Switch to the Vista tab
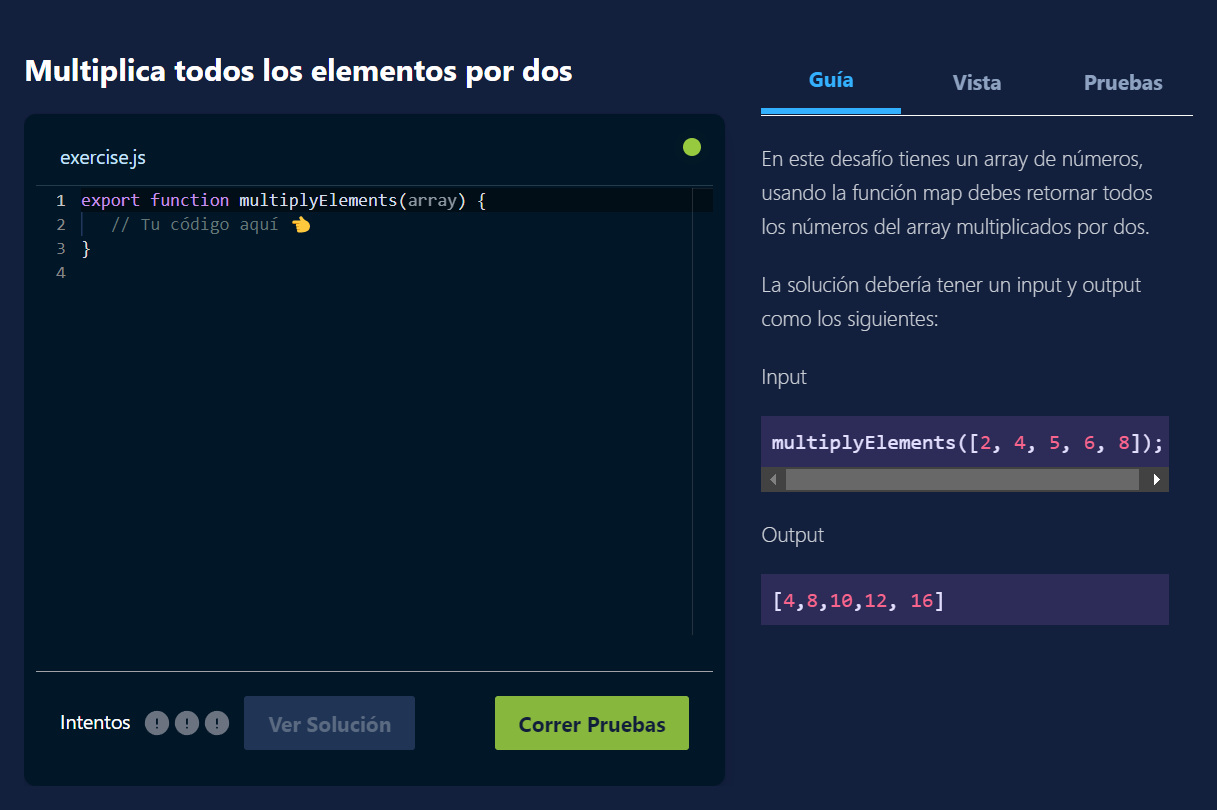Viewport: 1217px width, 810px height. 977,83
